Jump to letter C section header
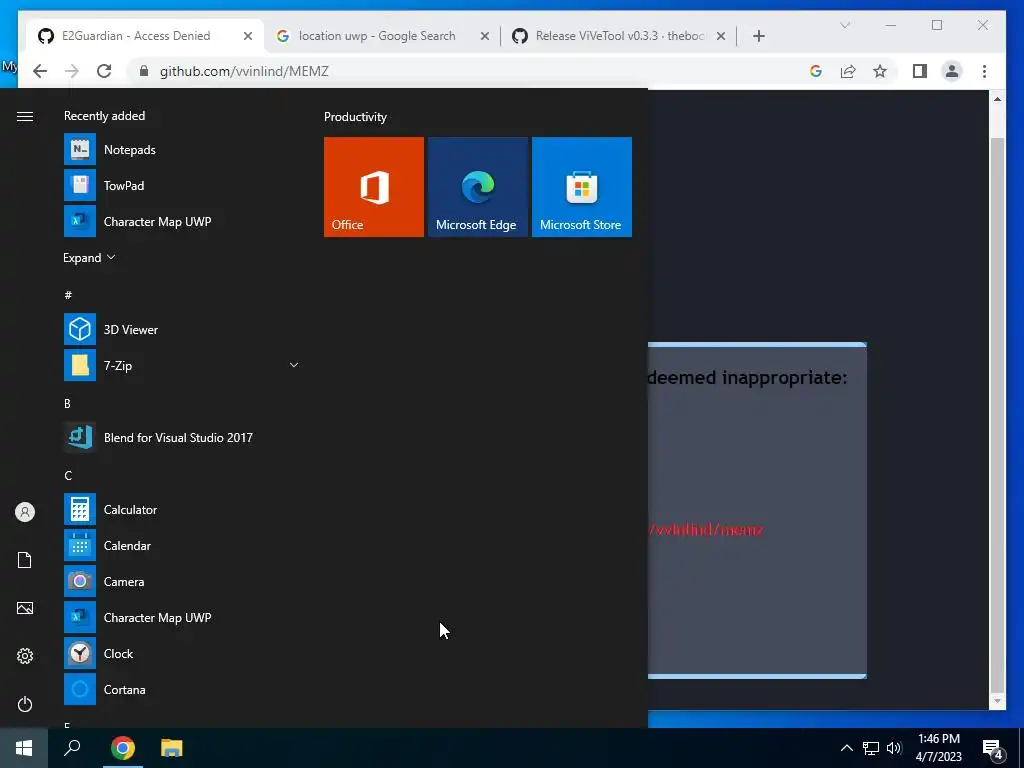Viewport: 1024px width, 768px height. pyautogui.click(x=68, y=475)
